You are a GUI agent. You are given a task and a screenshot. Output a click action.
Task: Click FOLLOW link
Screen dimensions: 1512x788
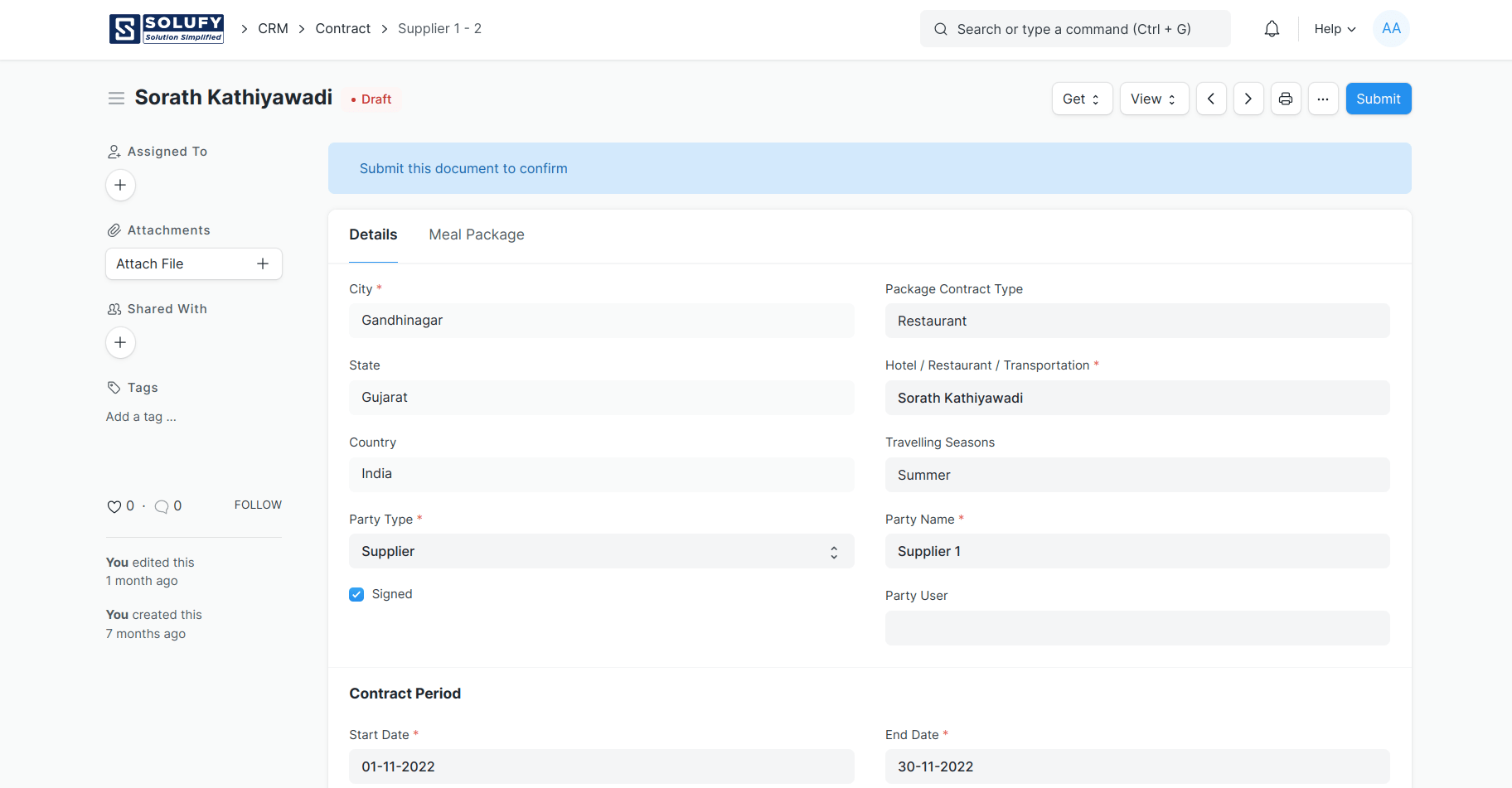point(258,505)
